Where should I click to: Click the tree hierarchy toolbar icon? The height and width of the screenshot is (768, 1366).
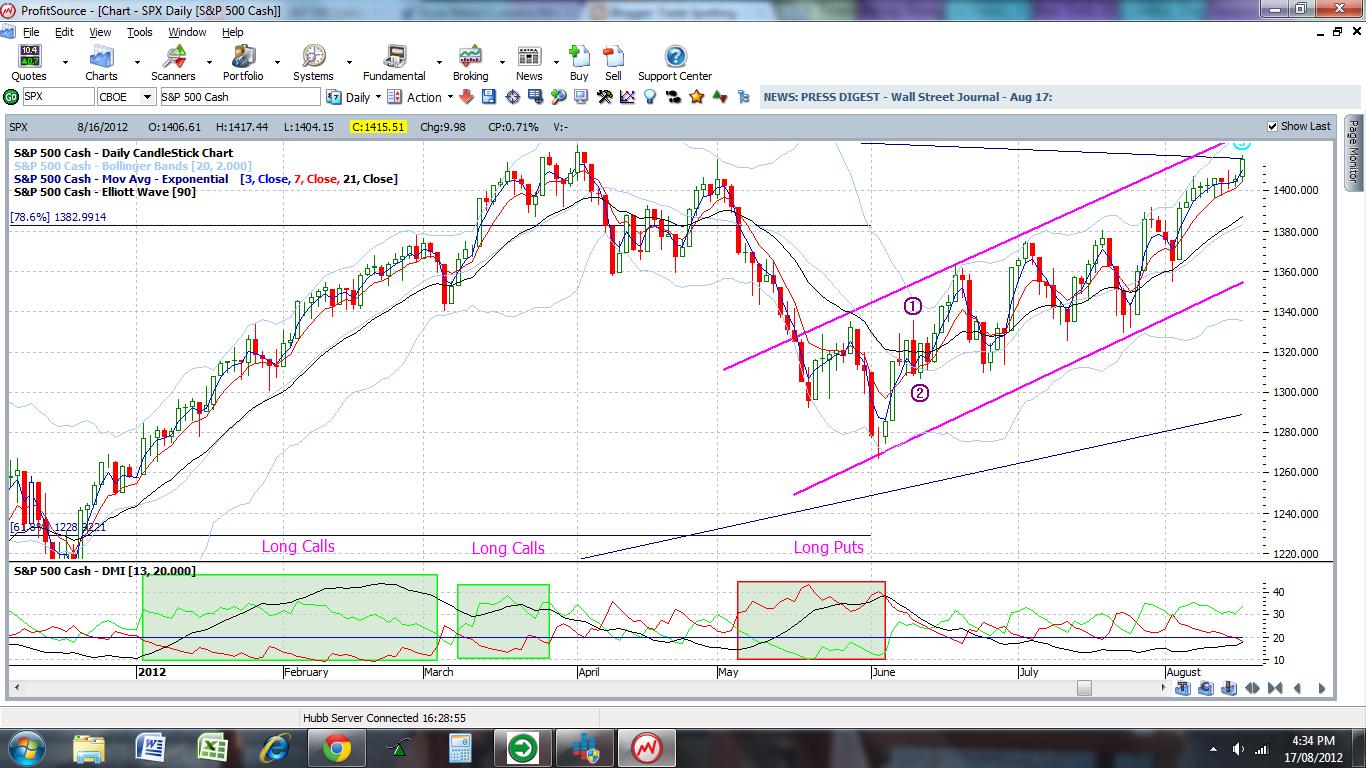743,97
